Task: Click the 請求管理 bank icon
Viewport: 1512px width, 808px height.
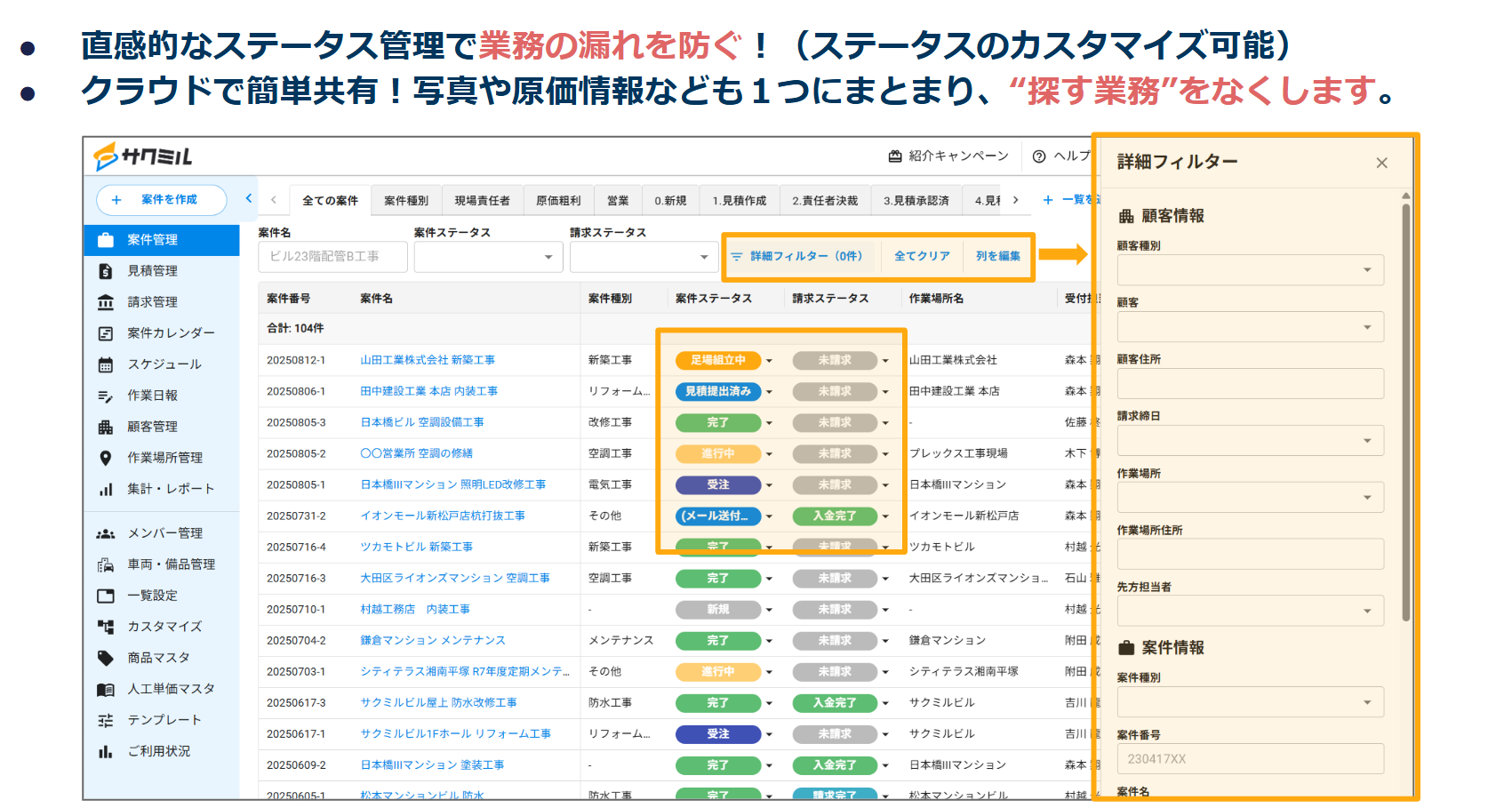Action: pos(106,302)
